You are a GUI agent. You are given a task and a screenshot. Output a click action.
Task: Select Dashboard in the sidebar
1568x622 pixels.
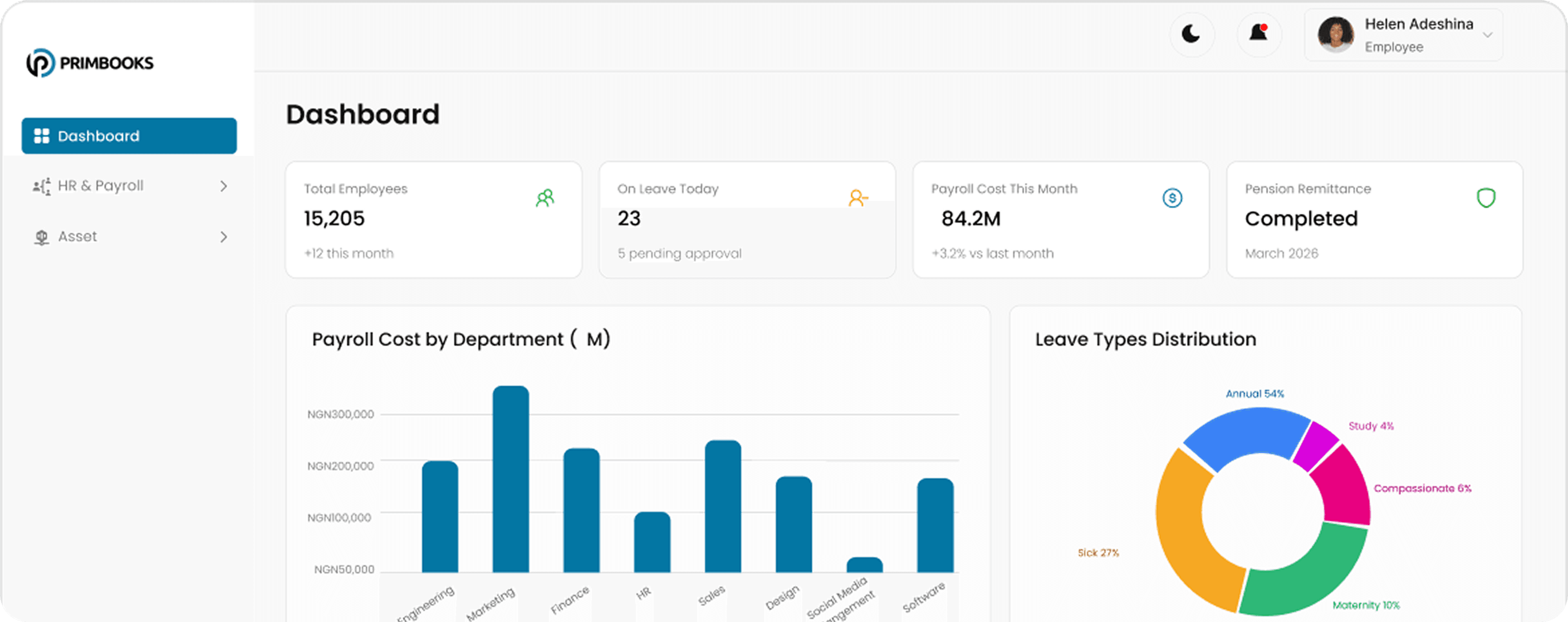tap(129, 136)
